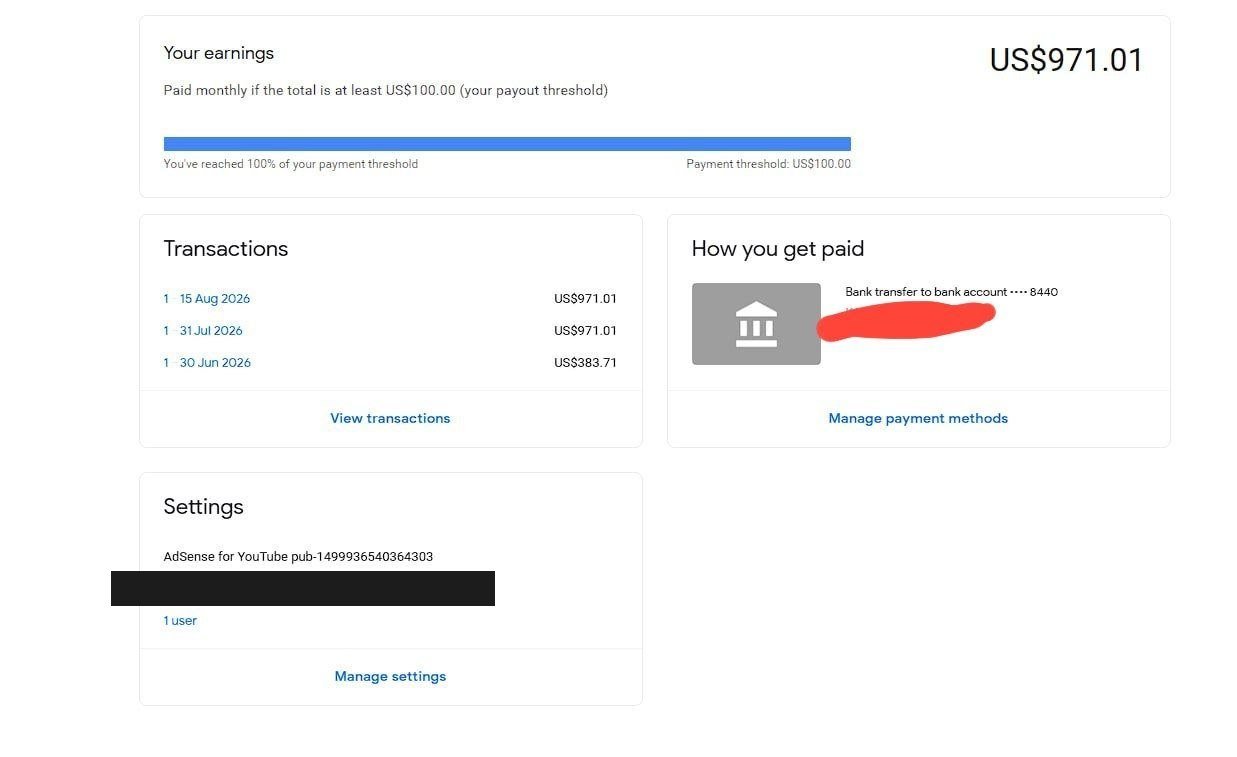
Task: Open Manage settings link
Action: point(390,676)
